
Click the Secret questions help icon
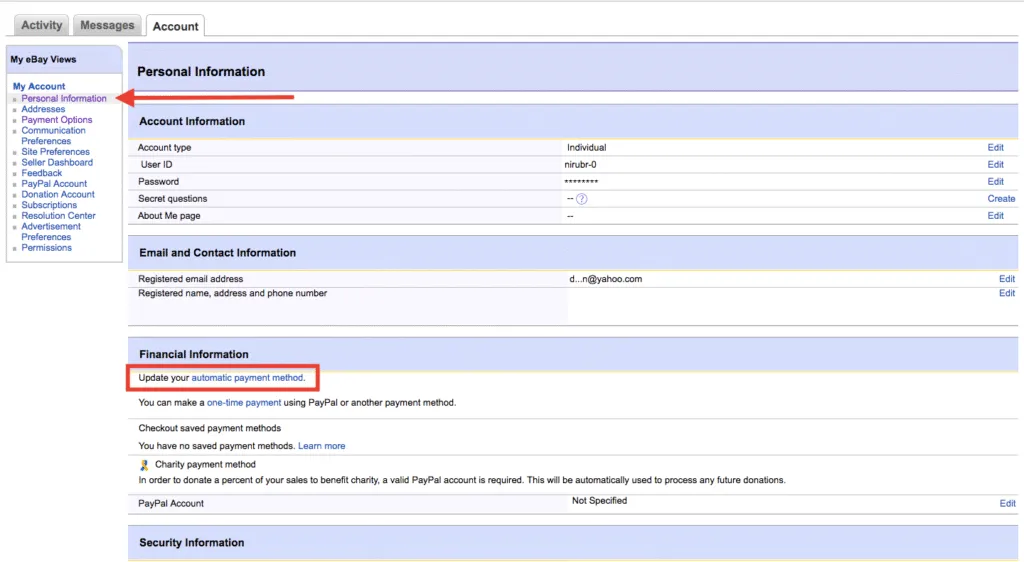coord(582,199)
